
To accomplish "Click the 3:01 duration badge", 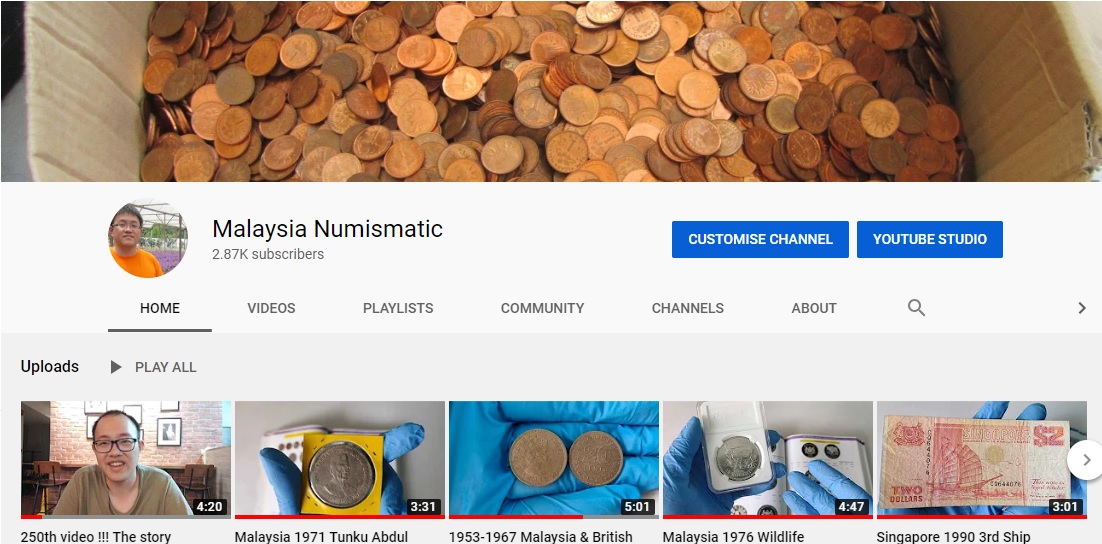I will (1065, 506).
